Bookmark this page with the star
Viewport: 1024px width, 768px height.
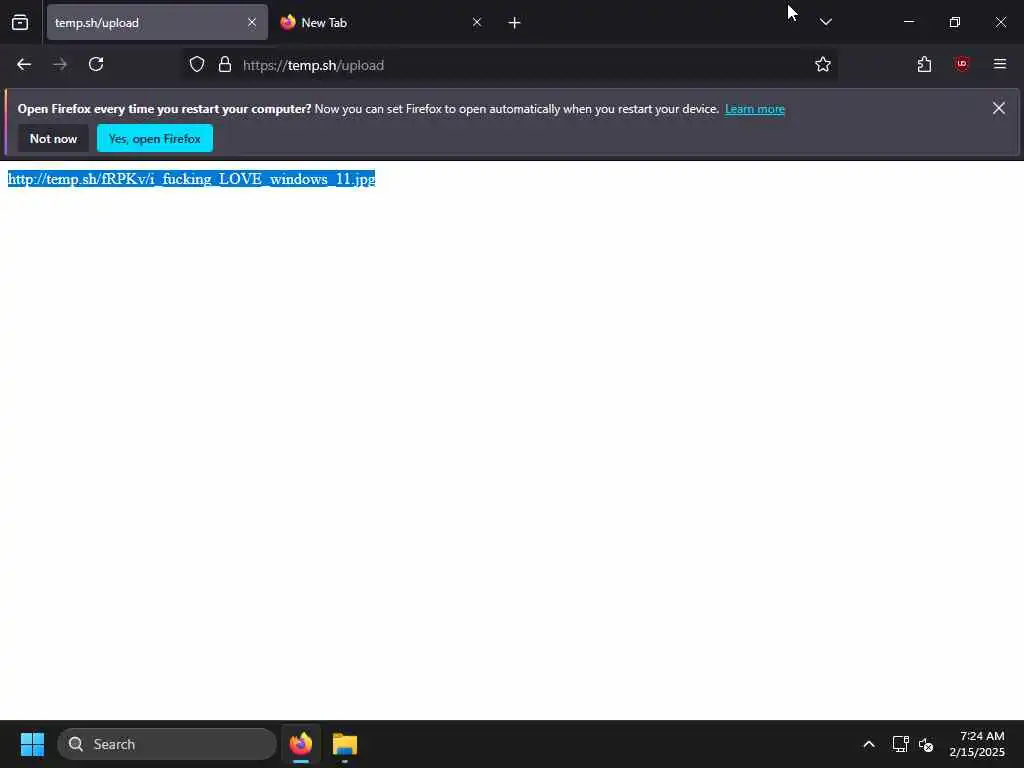pos(823,65)
